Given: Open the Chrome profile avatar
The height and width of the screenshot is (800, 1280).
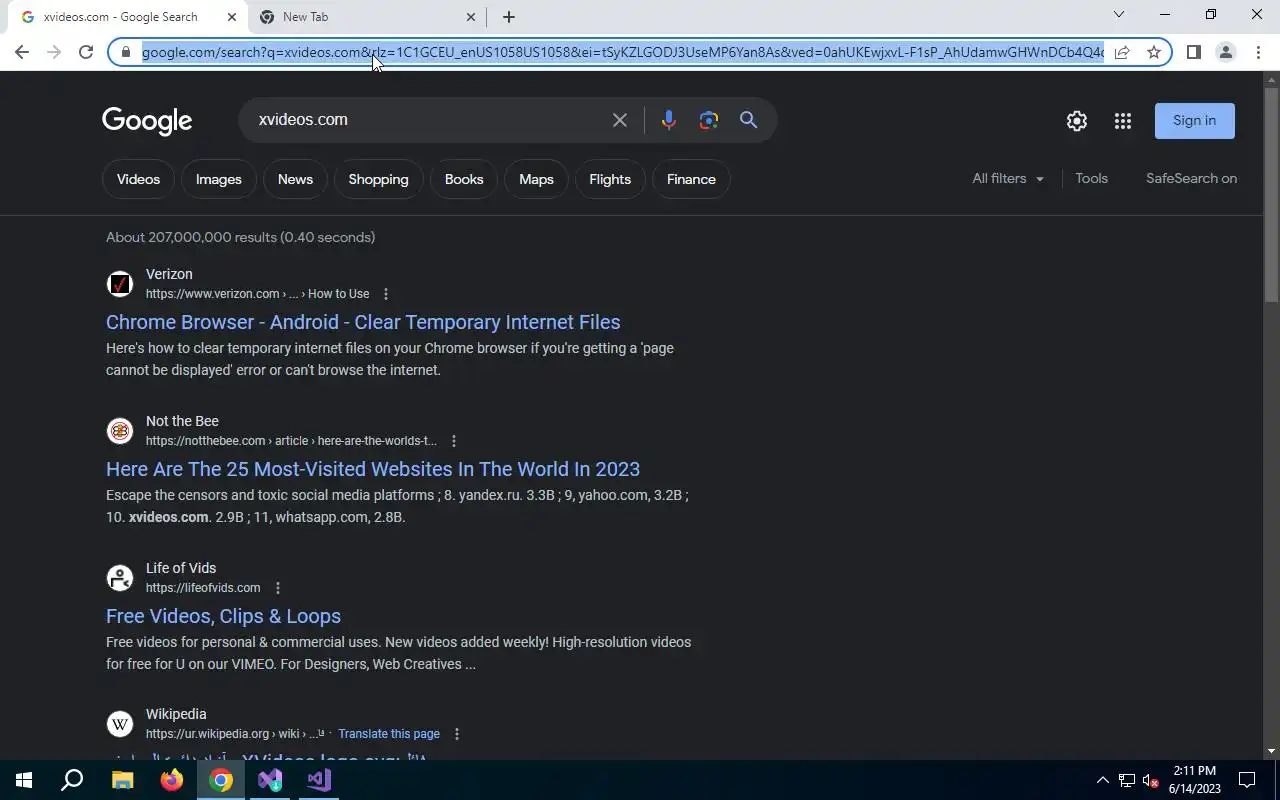Looking at the screenshot, I should 1225,52.
